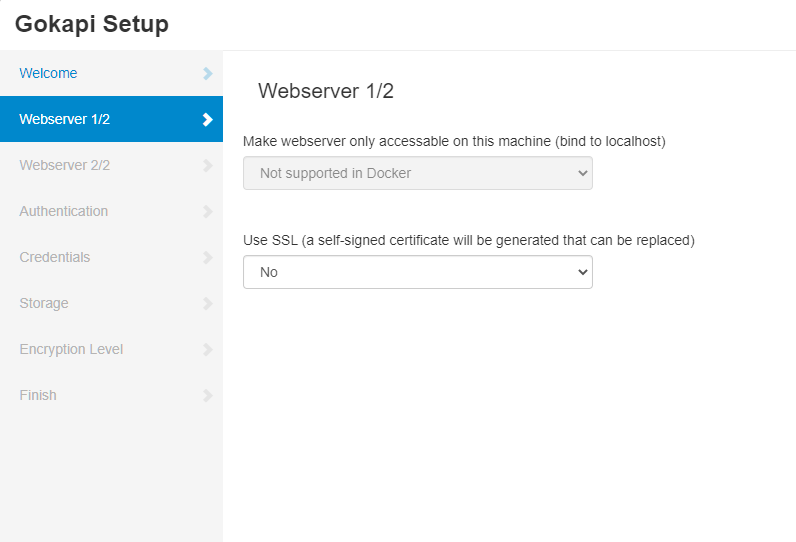Click the chevron beside Credentials
The height and width of the screenshot is (542, 796).
point(208,258)
